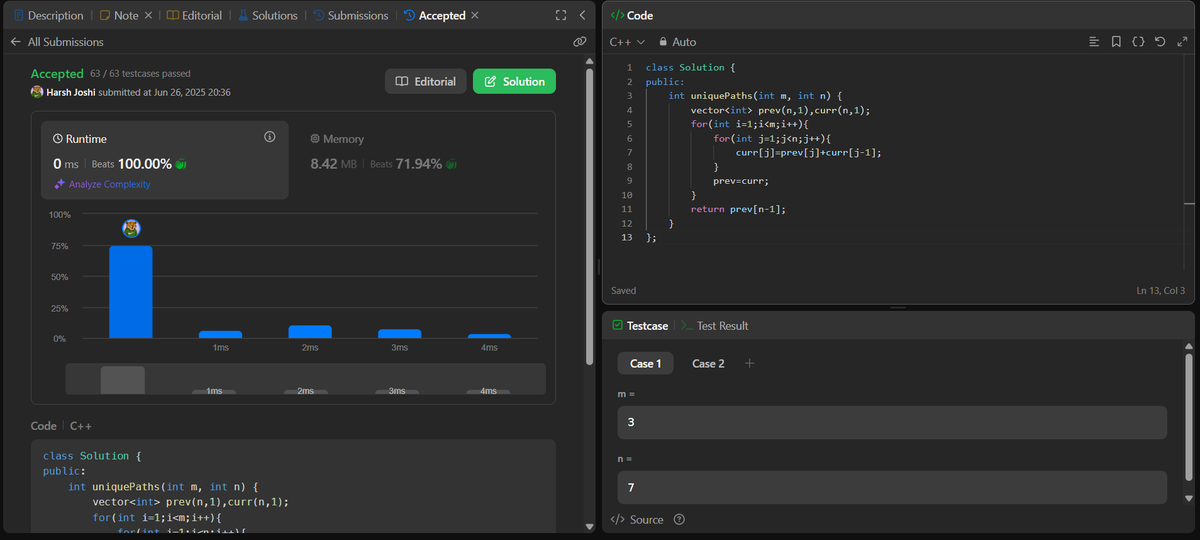Screen dimensions: 1200x540
Task: Click the 4ms bar in runtime chart
Action: pyautogui.click(x=489, y=336)
